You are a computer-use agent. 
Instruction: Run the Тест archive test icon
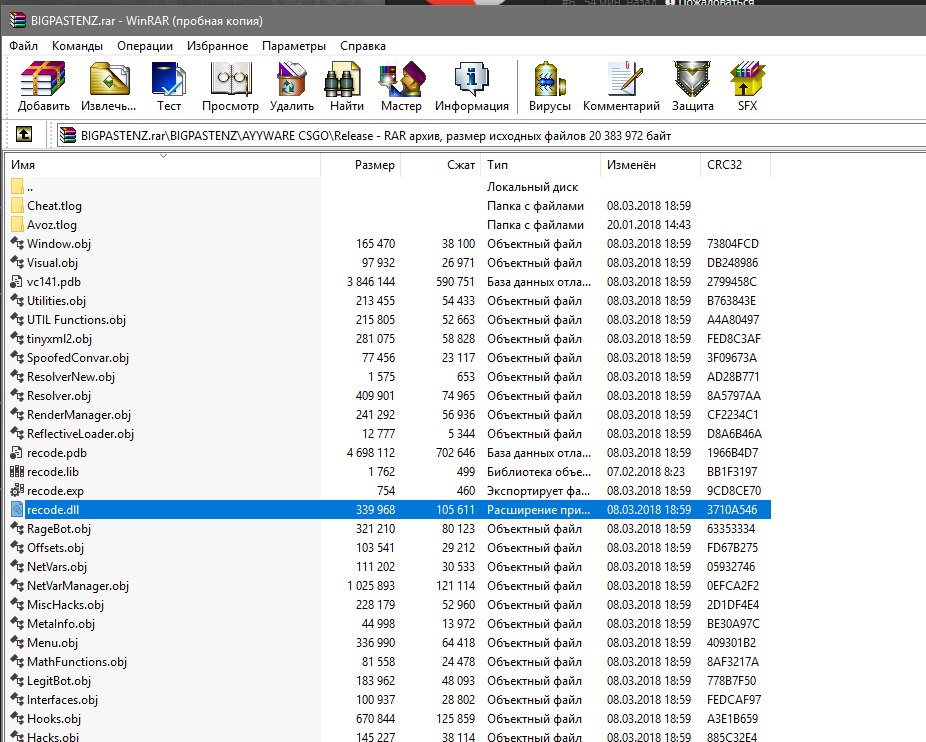tap(168, 79)
